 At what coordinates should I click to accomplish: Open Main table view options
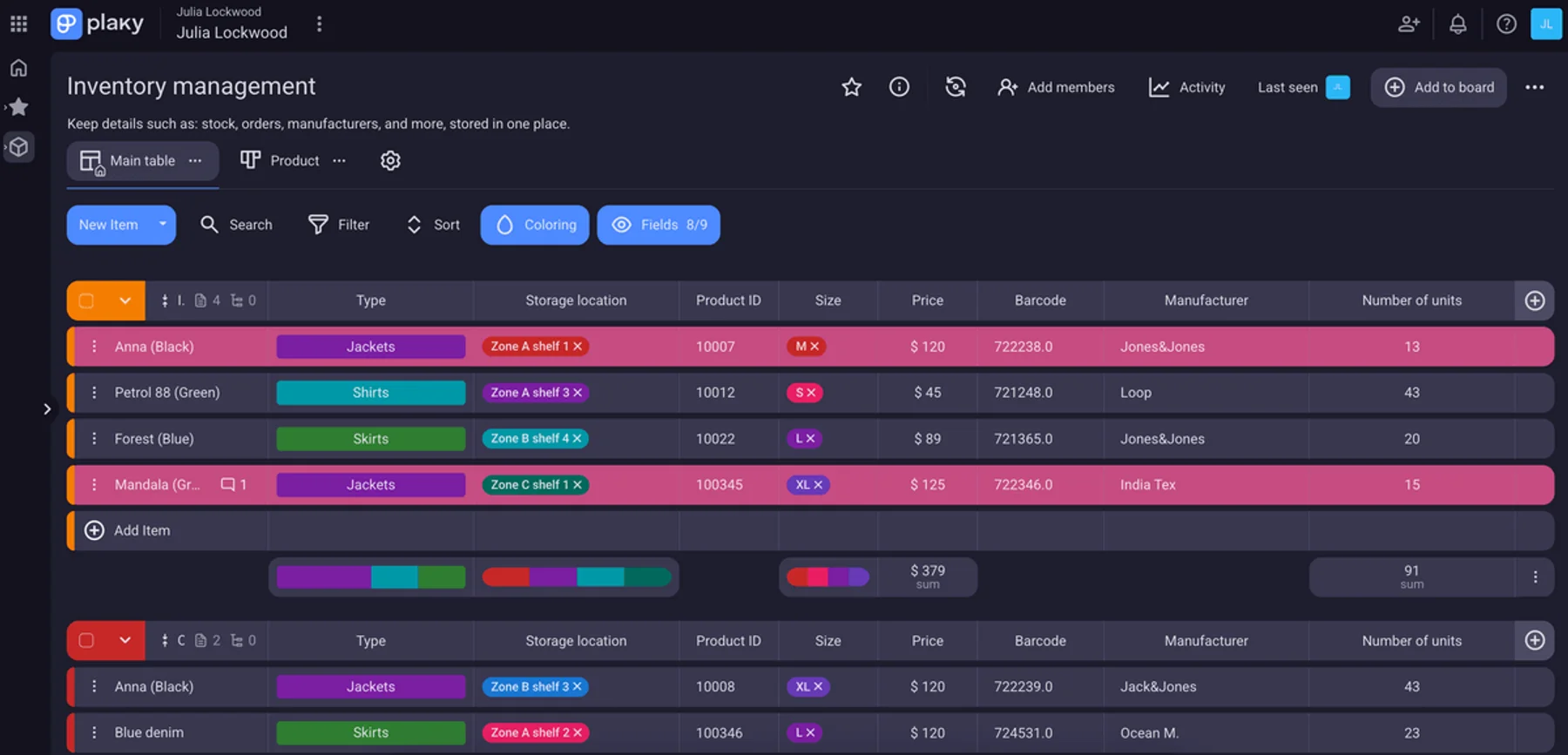(195, 161)
